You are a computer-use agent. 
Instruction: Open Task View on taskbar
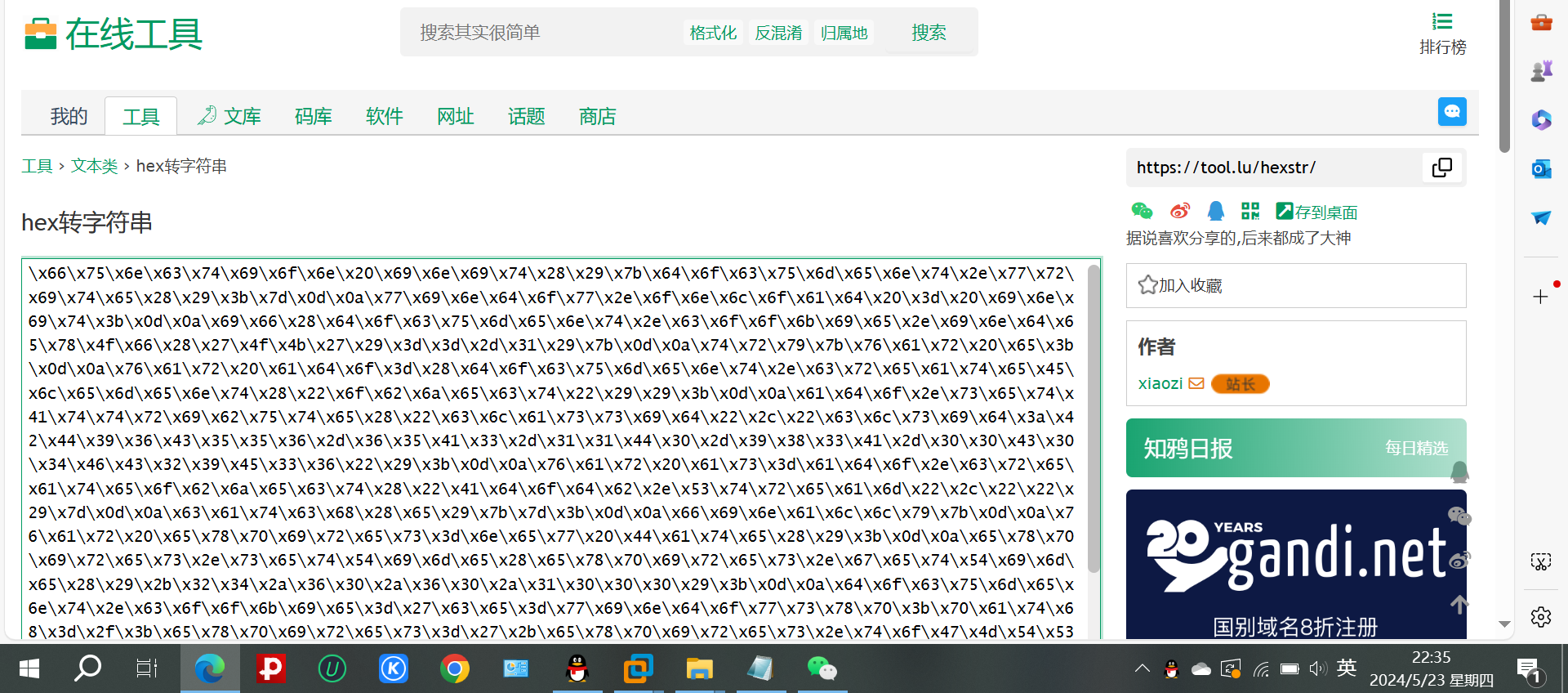tap(147, 668)
